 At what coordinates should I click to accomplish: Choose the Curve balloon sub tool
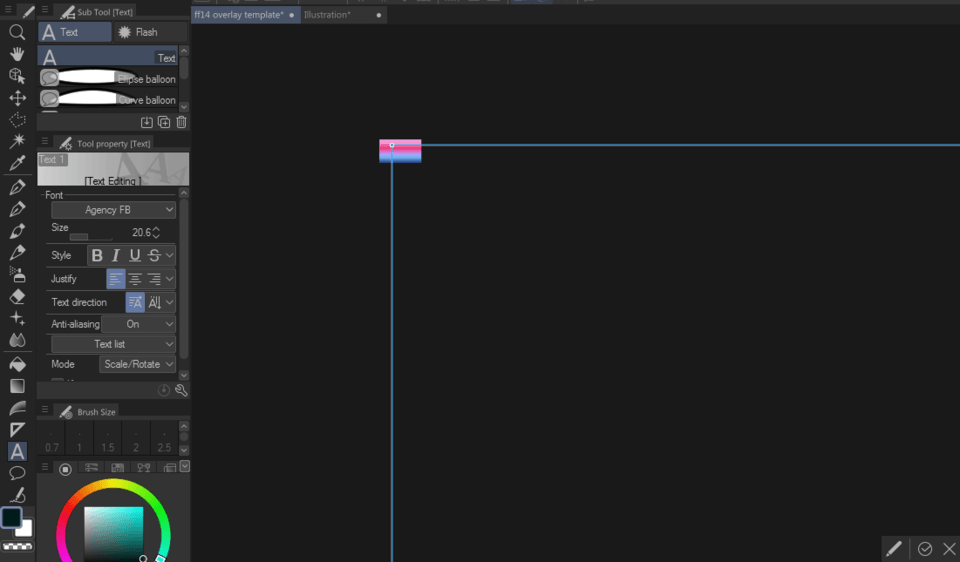[x=108, y=99]
